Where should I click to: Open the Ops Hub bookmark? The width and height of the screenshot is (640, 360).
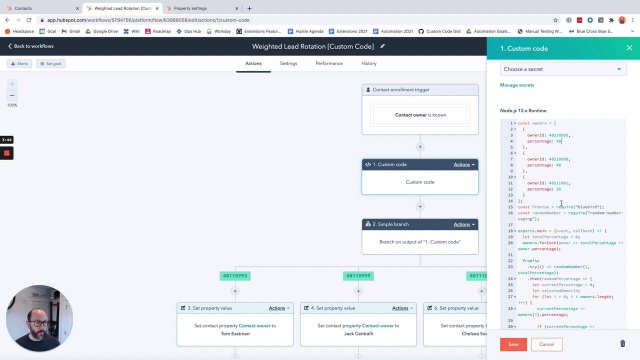189,31
